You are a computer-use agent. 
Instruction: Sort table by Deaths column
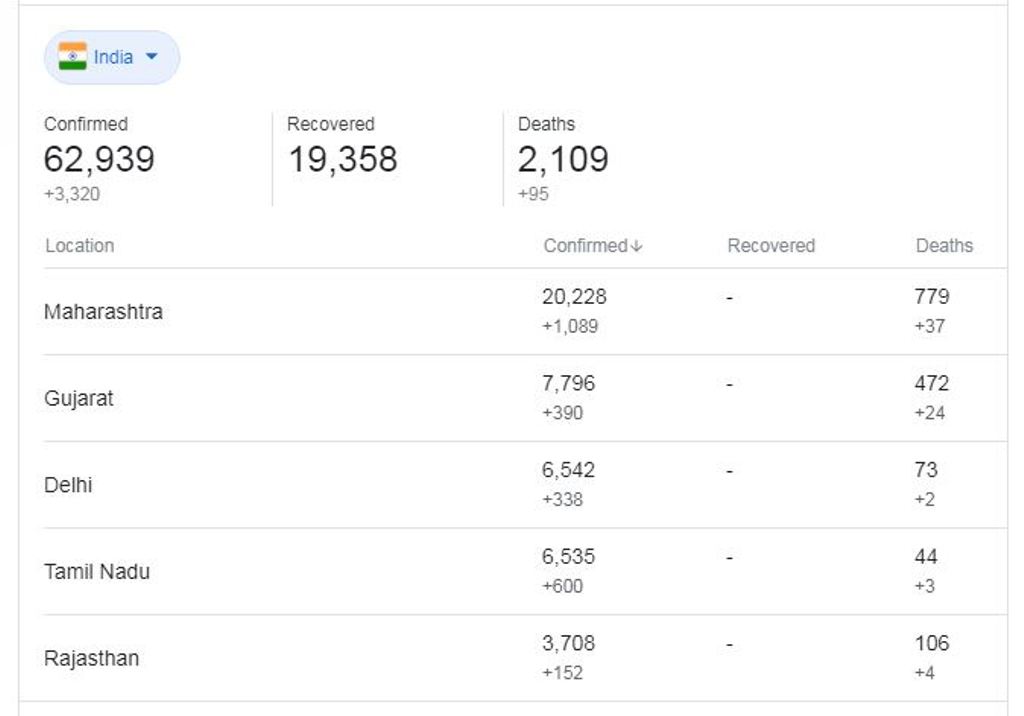pos(944,246)
